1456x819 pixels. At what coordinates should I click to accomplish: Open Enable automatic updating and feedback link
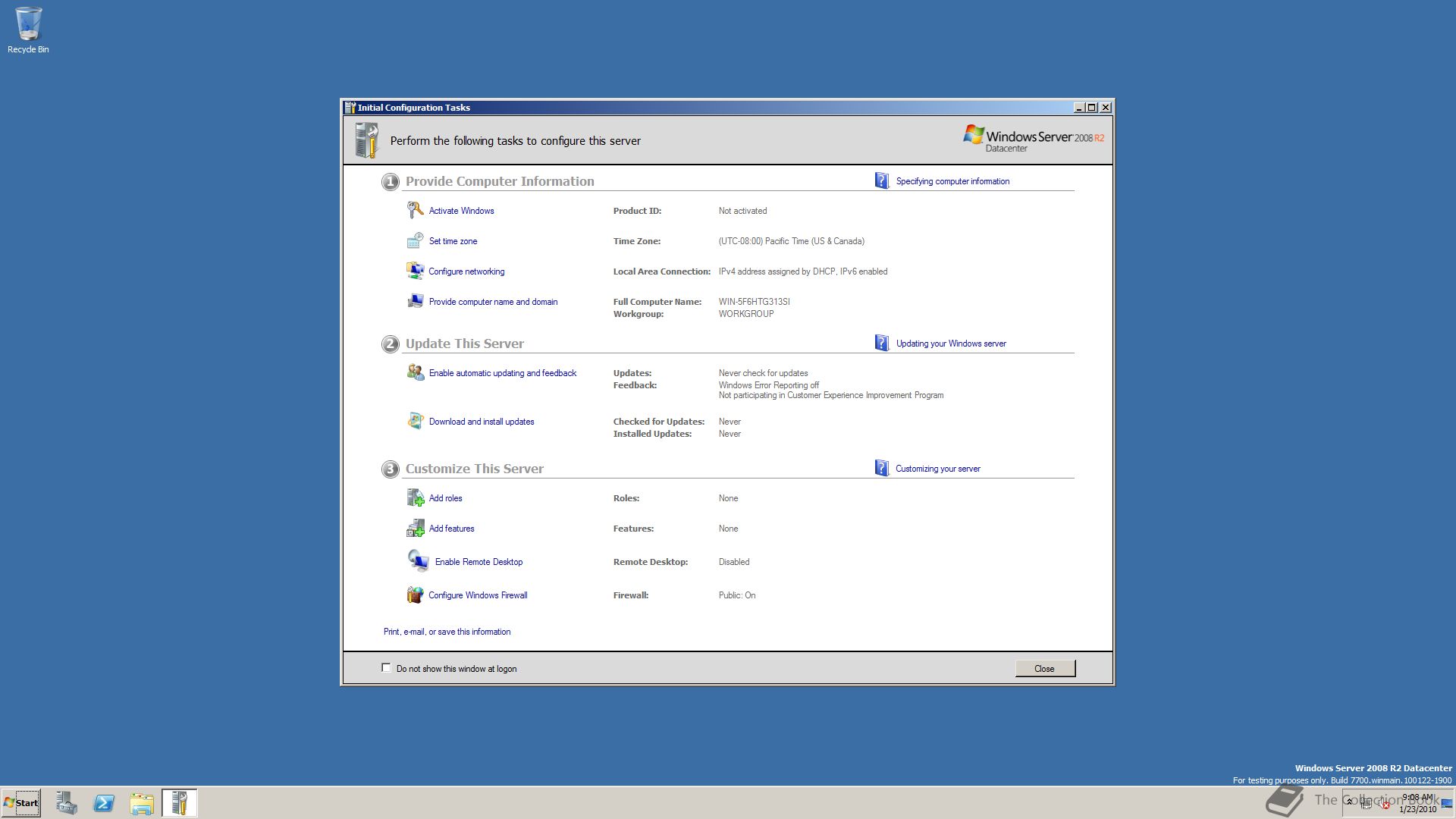point(503,373)
